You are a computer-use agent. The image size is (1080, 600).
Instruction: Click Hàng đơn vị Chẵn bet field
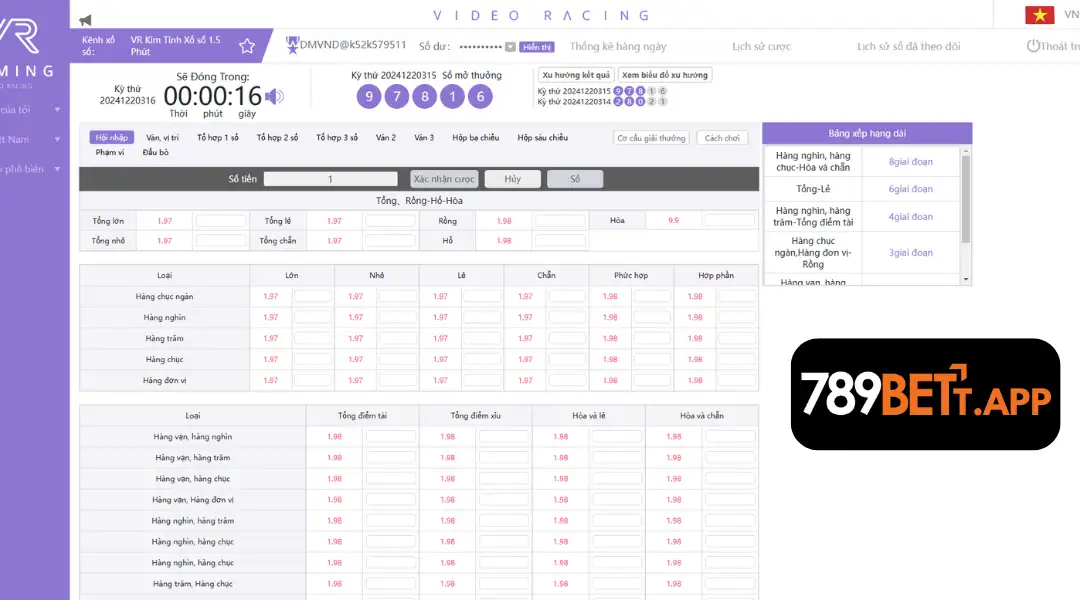tap(567, 381)
